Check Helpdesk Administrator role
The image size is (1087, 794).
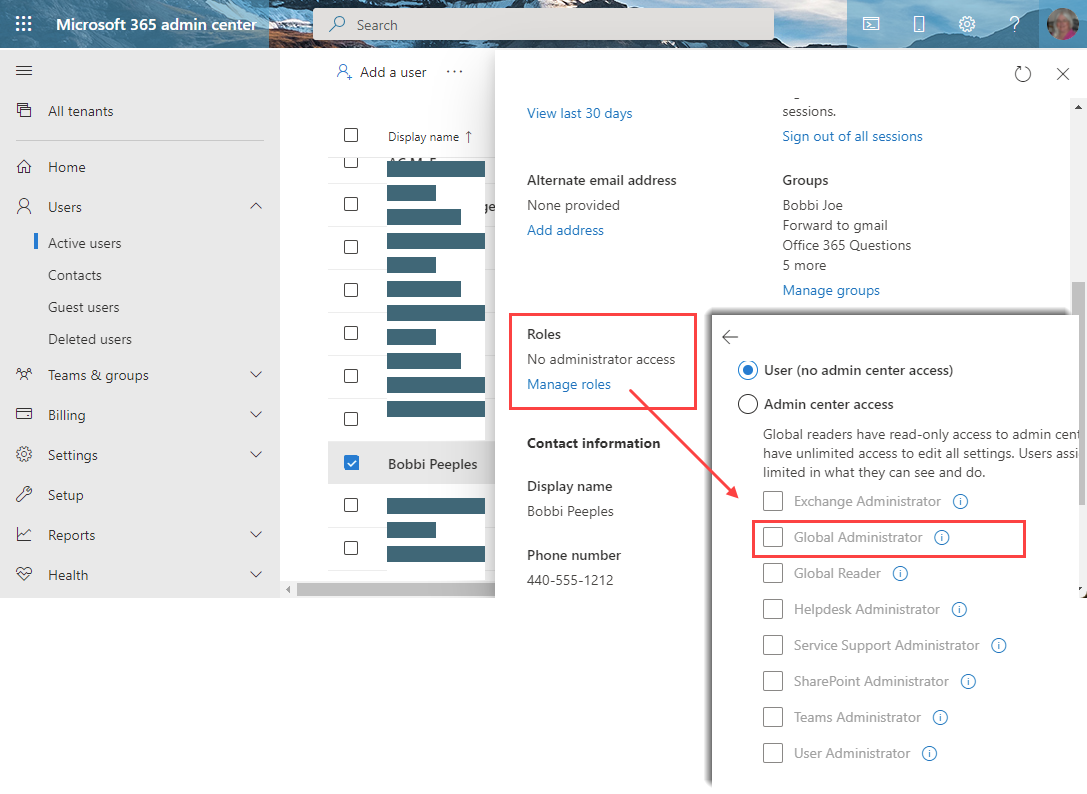[x=772, y=609]
